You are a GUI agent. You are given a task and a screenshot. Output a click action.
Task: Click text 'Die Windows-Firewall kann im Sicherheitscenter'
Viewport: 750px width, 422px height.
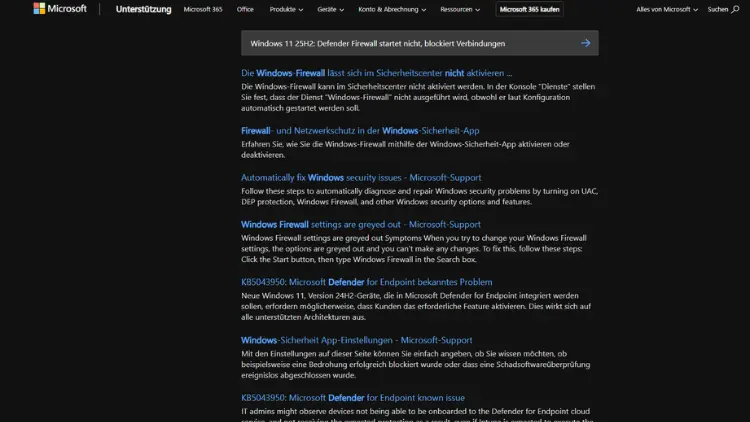418,97
